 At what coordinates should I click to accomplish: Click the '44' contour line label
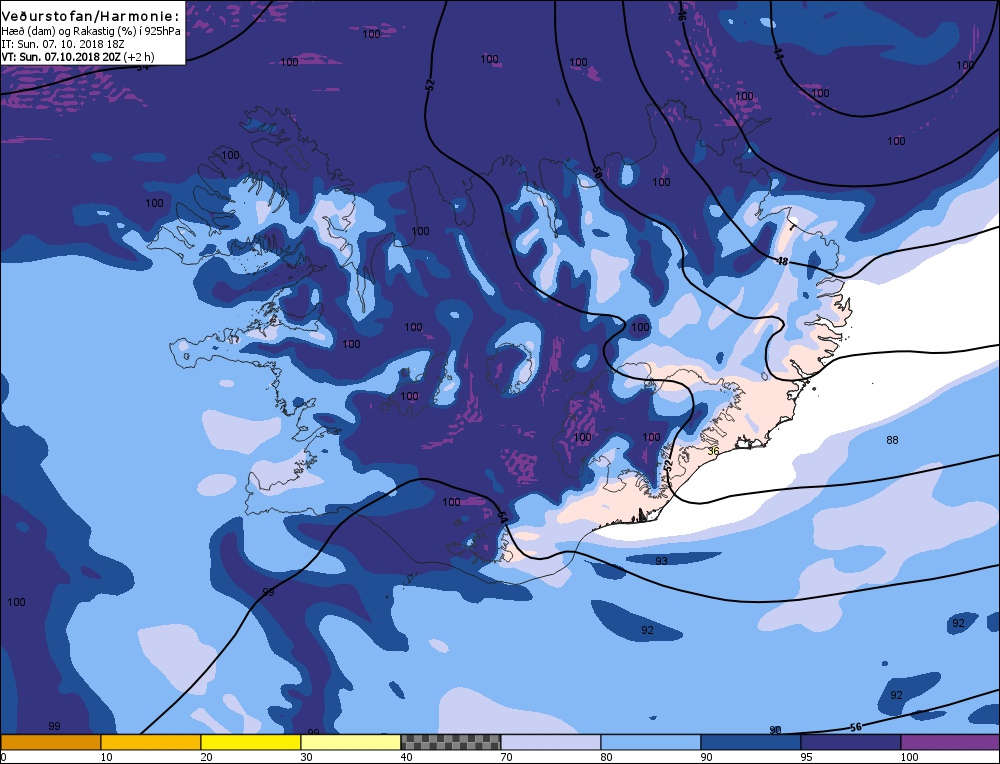777,54
